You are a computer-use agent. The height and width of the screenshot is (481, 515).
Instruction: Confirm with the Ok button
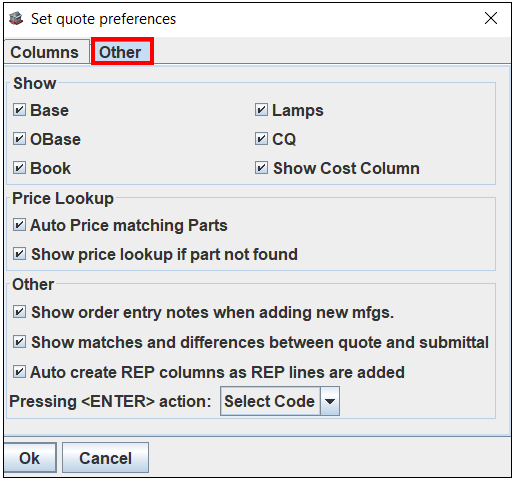pos(30,458)
